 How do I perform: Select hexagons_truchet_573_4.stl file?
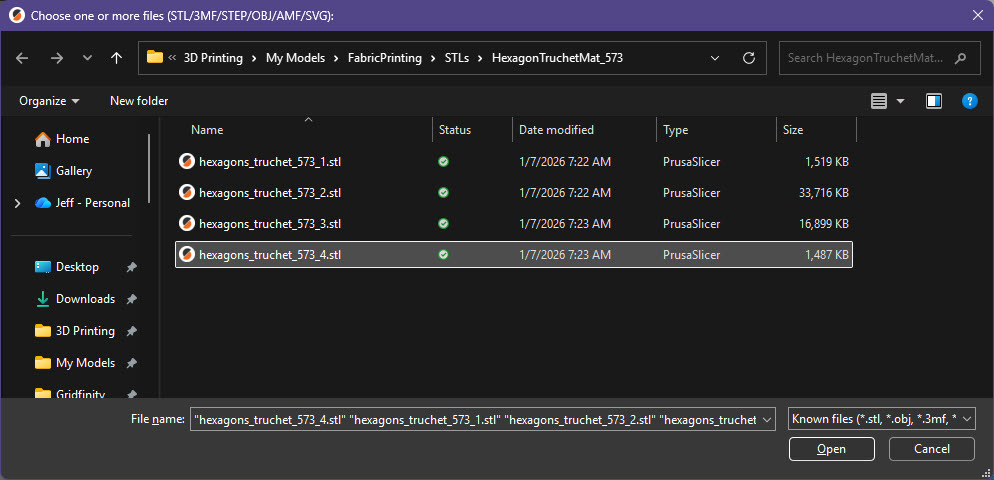[x=513, y=254]
